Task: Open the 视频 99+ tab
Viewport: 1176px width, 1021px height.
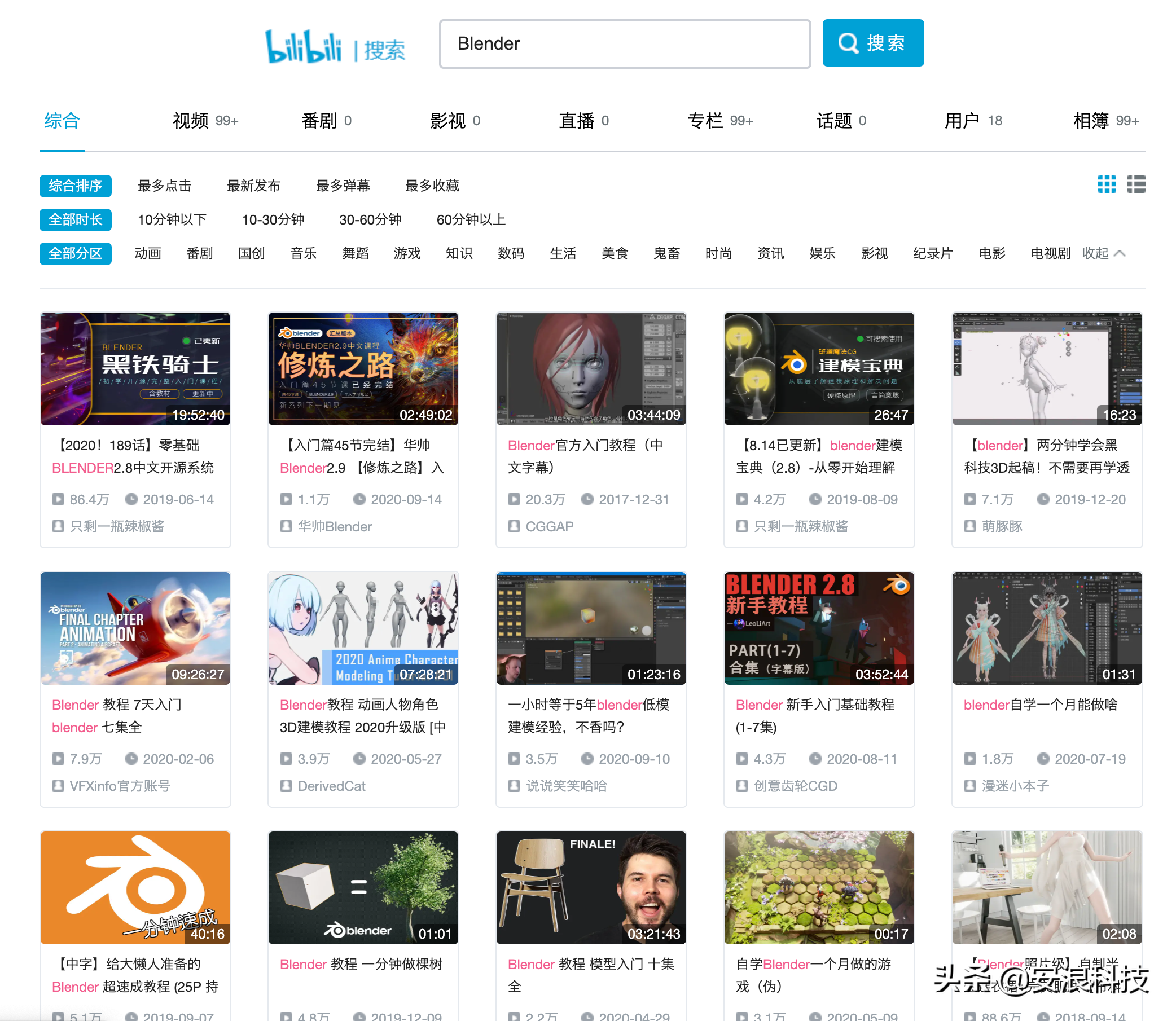Action: (x=205, y=121)
